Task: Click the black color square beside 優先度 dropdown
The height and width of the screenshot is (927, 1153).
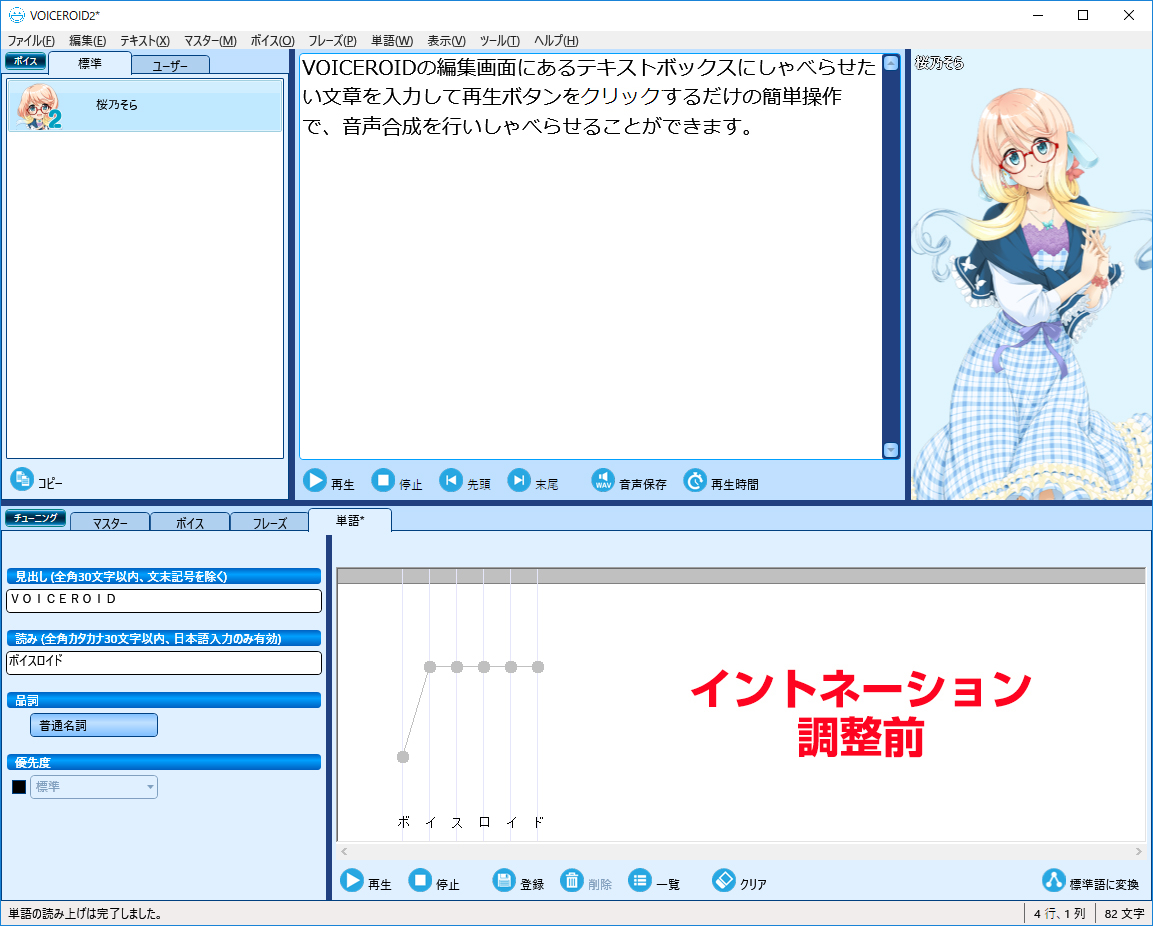Action: pos(19,787)
